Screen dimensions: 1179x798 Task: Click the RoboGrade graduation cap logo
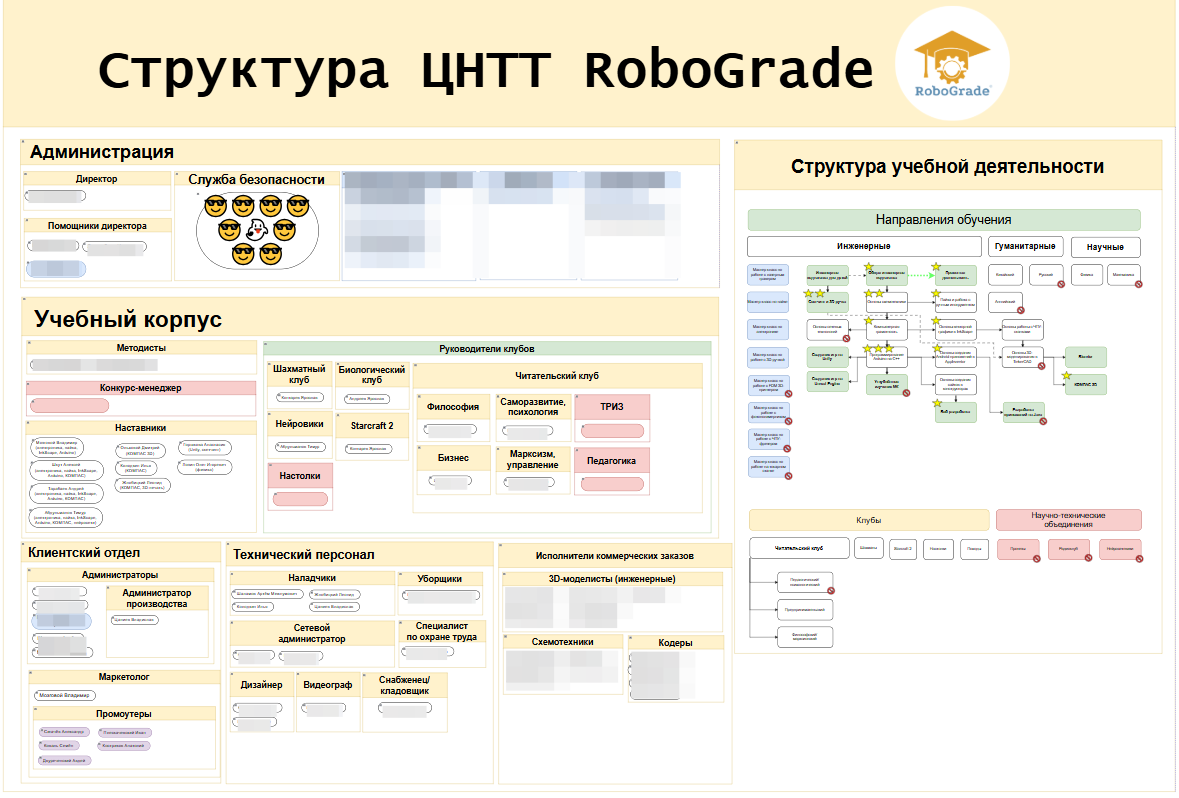coord(951,55)
